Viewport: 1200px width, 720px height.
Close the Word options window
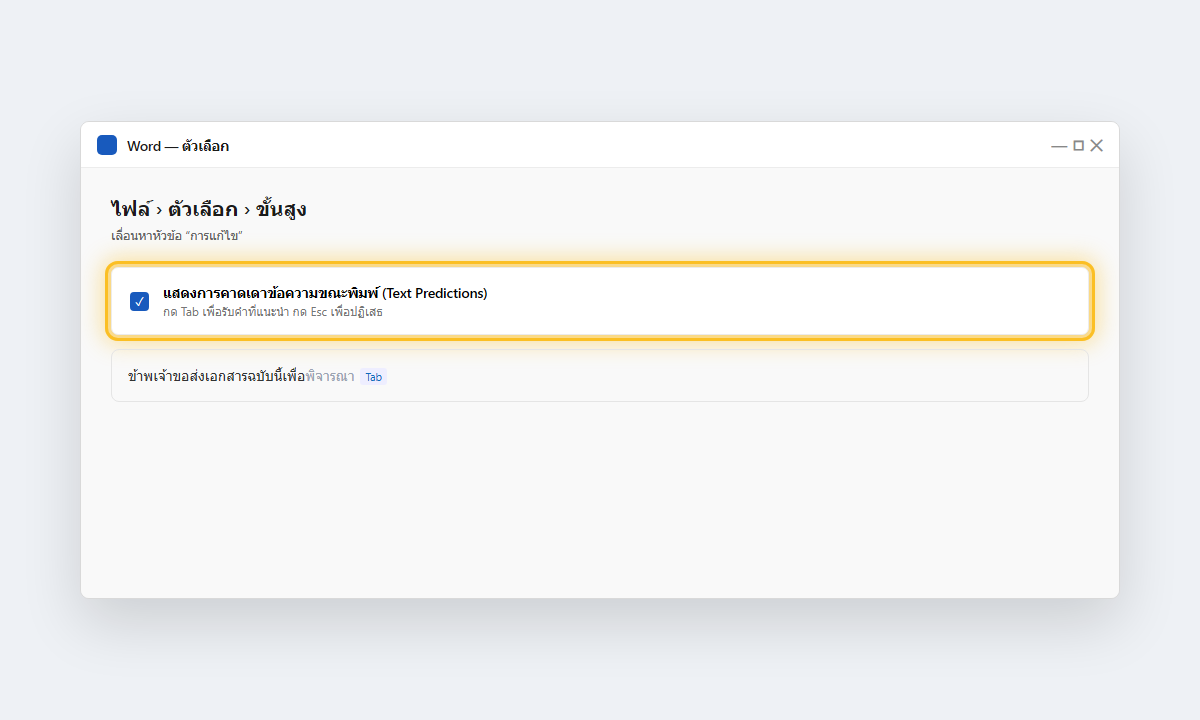coord(1096,146)
